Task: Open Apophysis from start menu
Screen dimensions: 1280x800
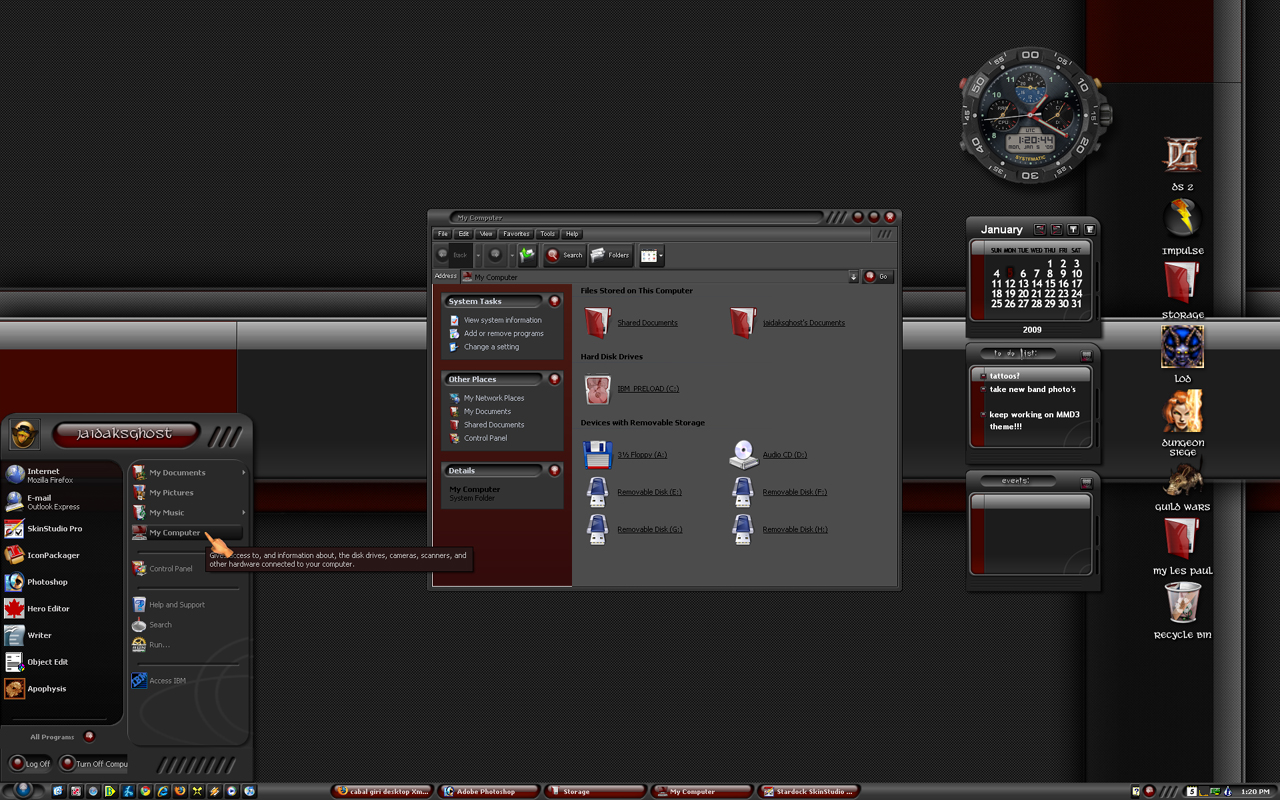Action: pos(35,688)
